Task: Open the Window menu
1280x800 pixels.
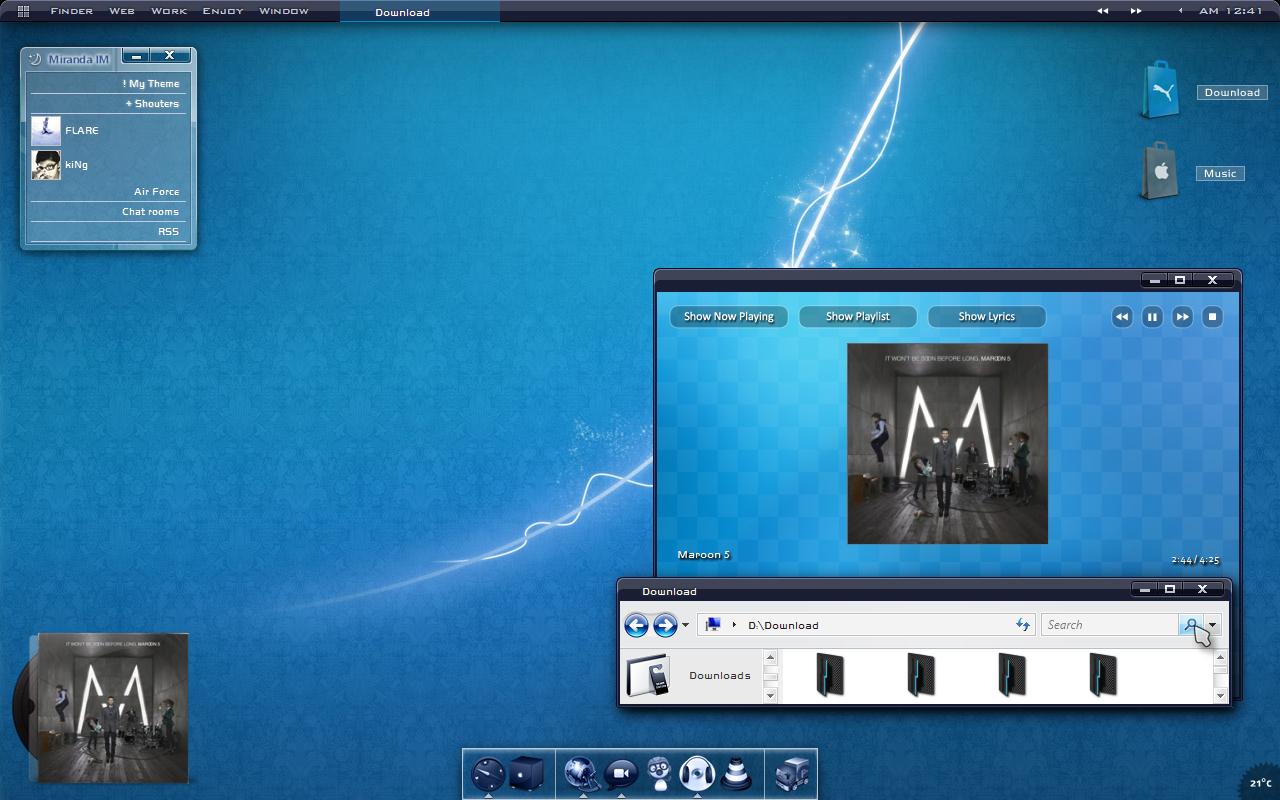Action: point(284,11)
